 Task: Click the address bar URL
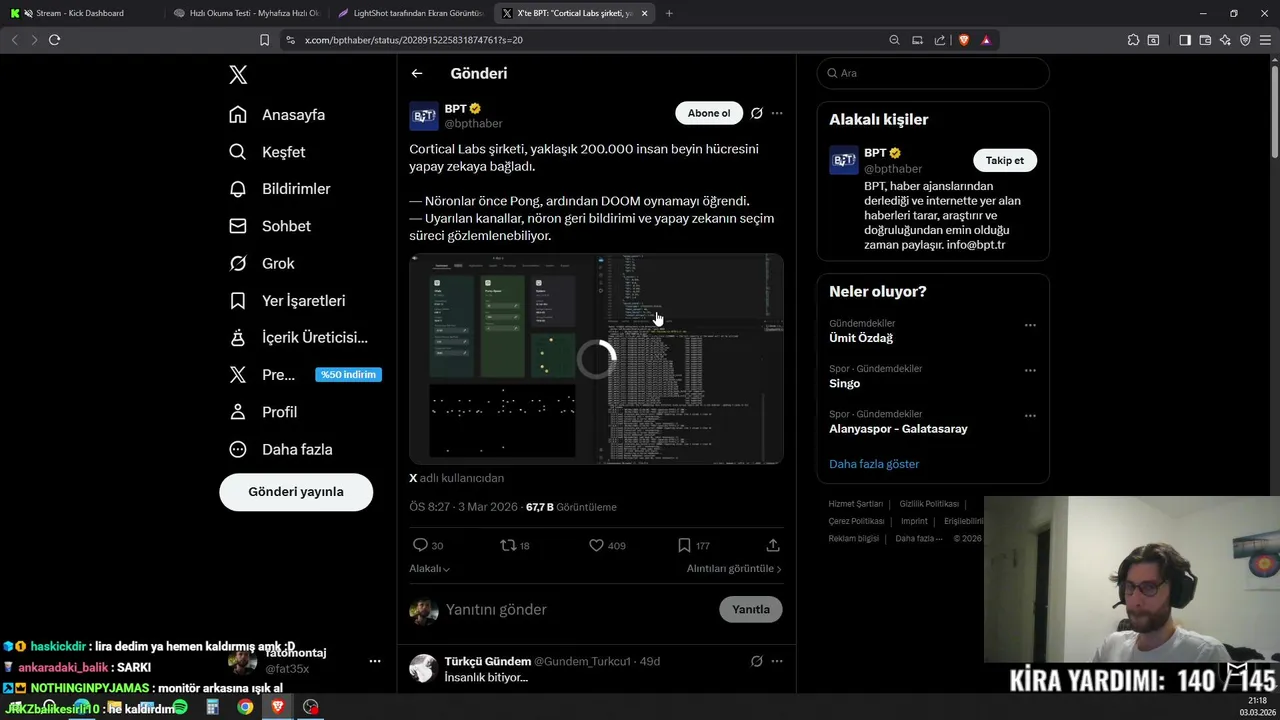414,40
